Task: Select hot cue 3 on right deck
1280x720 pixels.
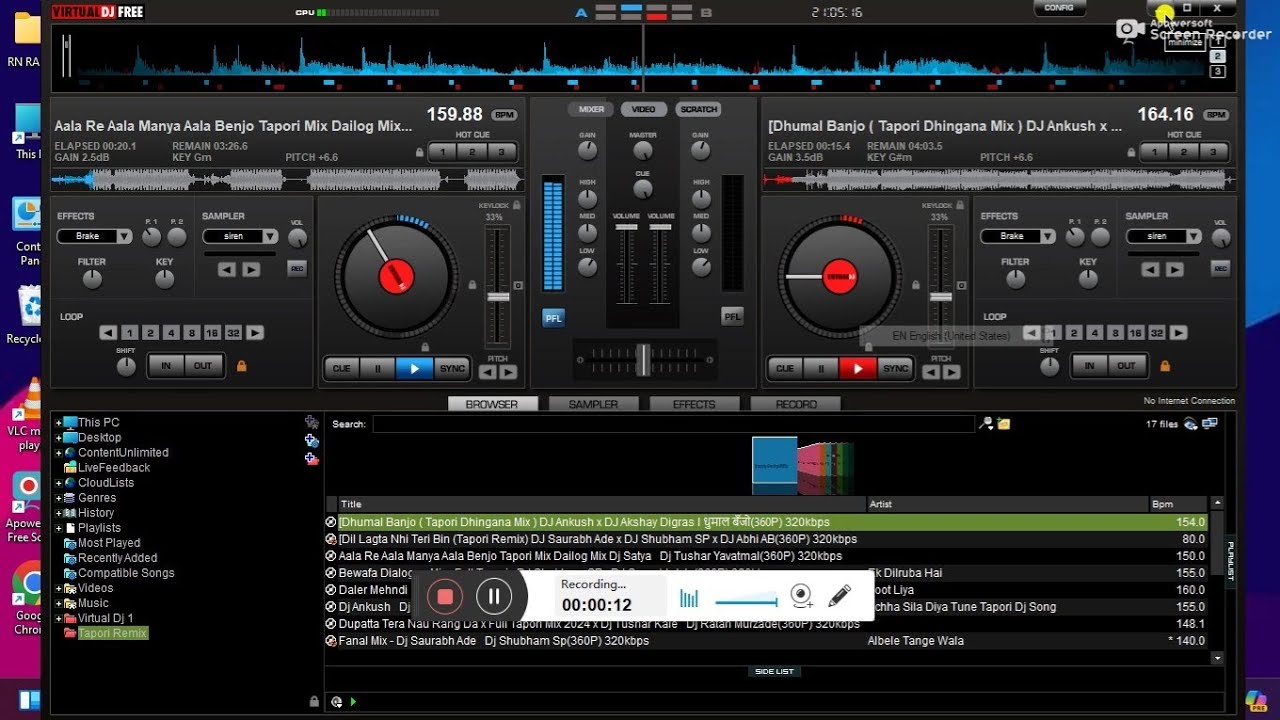Action: point(1213,152)
